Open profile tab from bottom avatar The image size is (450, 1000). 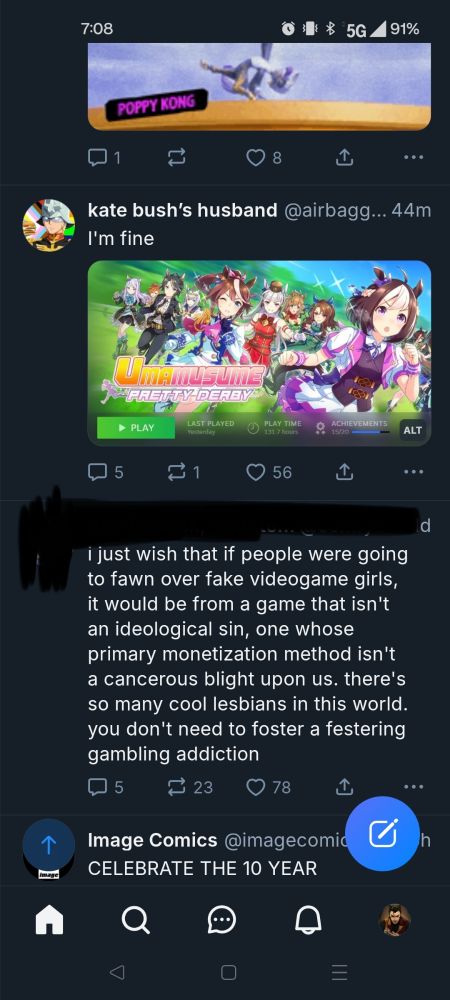(395, 920)
